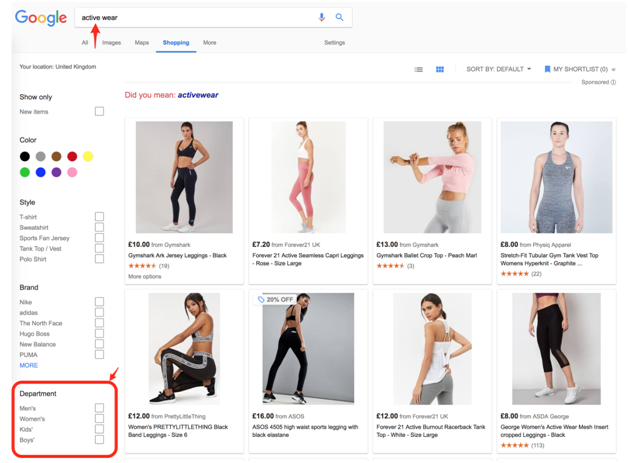
Task: Click inside the search input field
Action: click(x=190, y=17)
